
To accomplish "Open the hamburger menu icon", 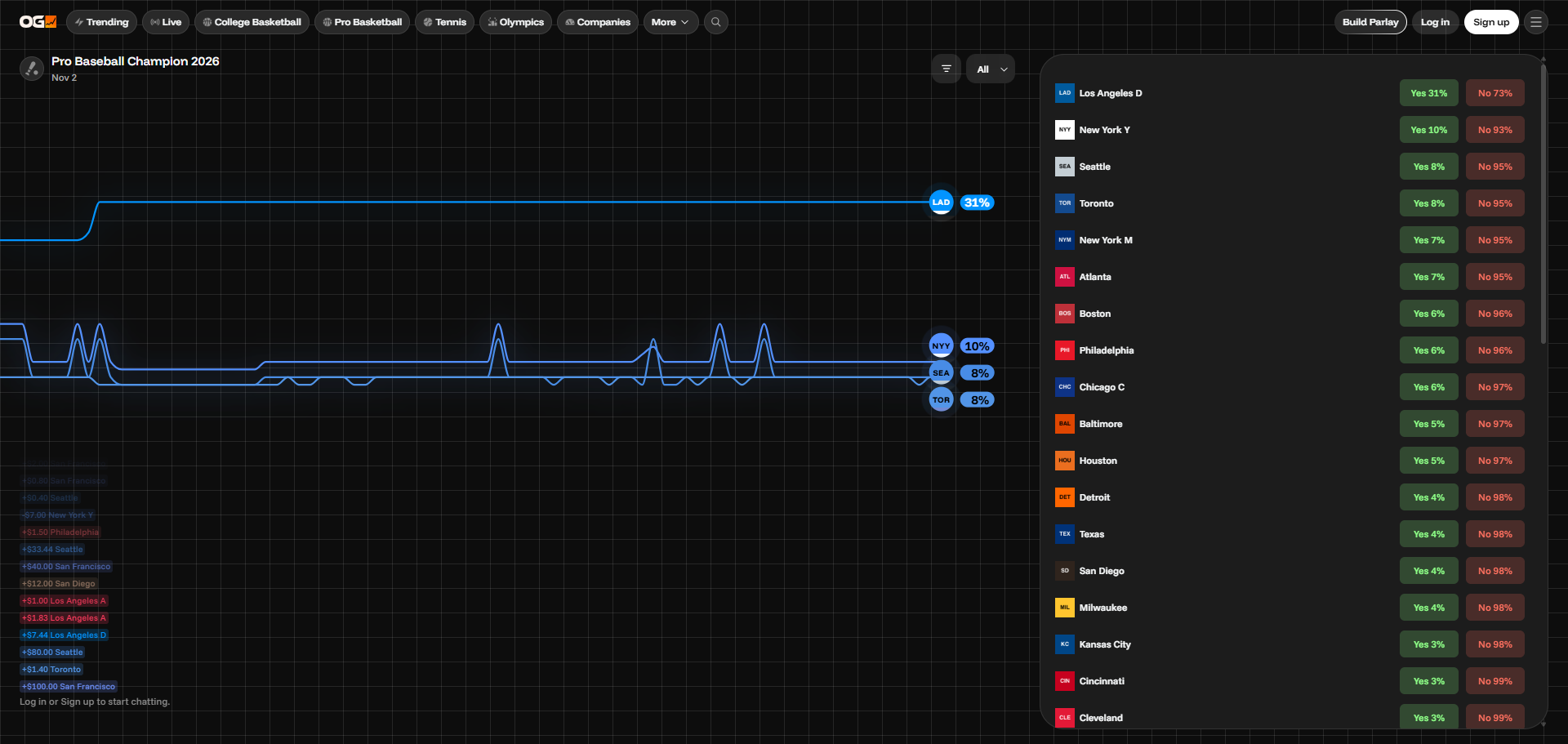I will click(1536, 22).
